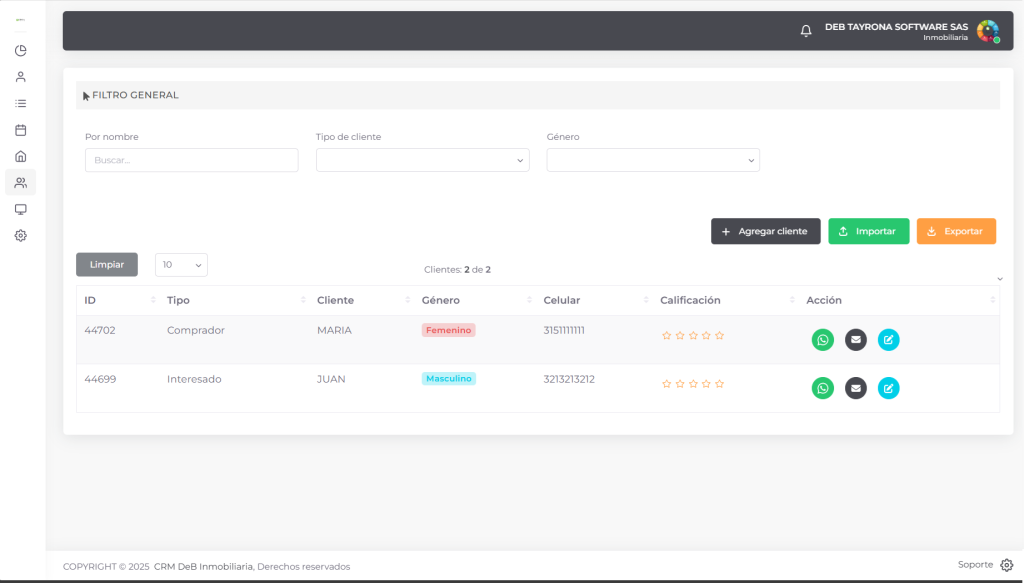Image resolution: width=1024 pixels, height=583 pixels.
Task: Open the calendar sidebar icon
Action: pyautogui.click(x=20, y=130)
